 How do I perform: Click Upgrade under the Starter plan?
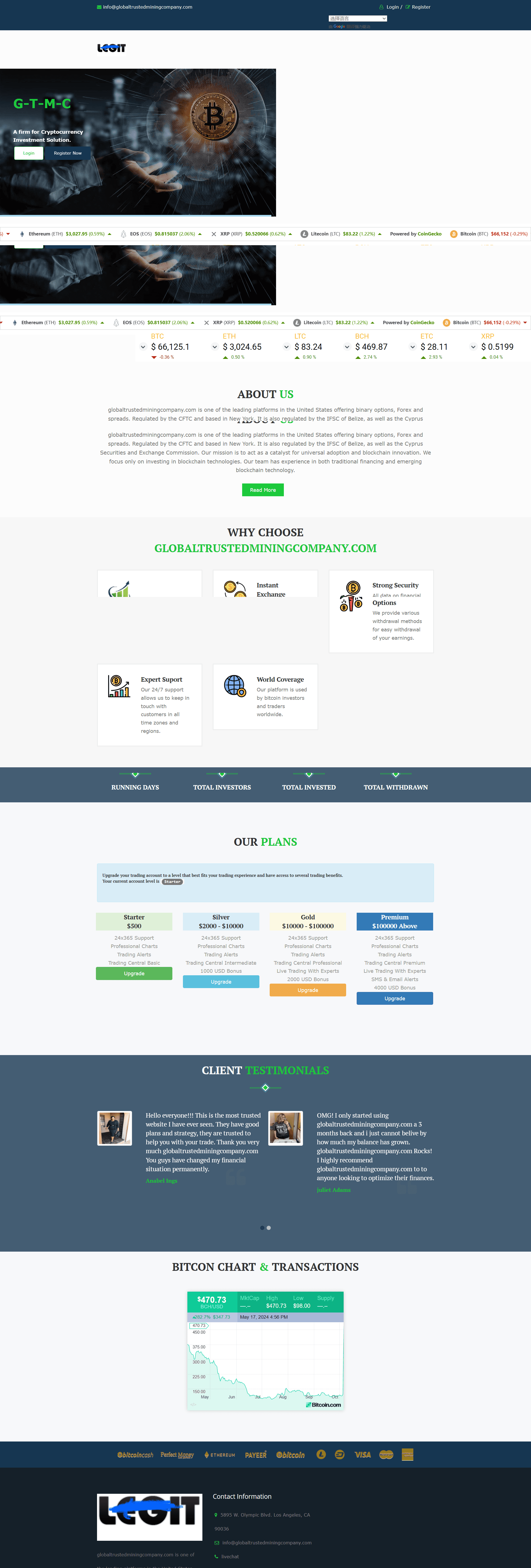click(x=134, y=973)
